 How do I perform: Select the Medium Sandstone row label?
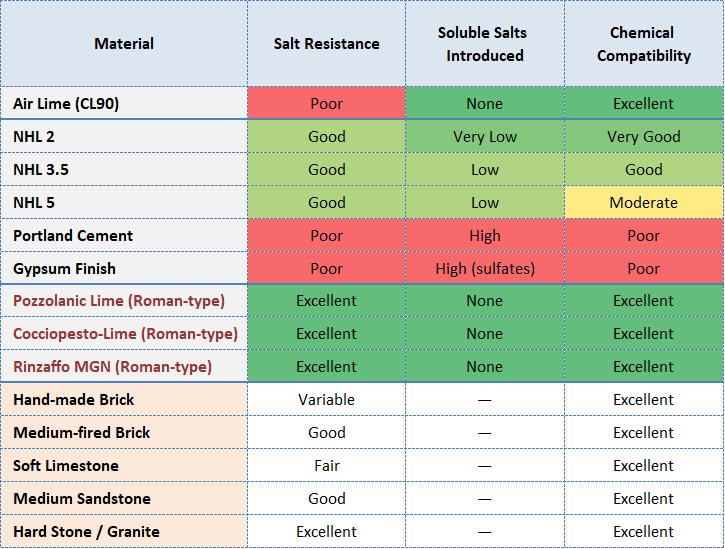[x=82, y=499]
